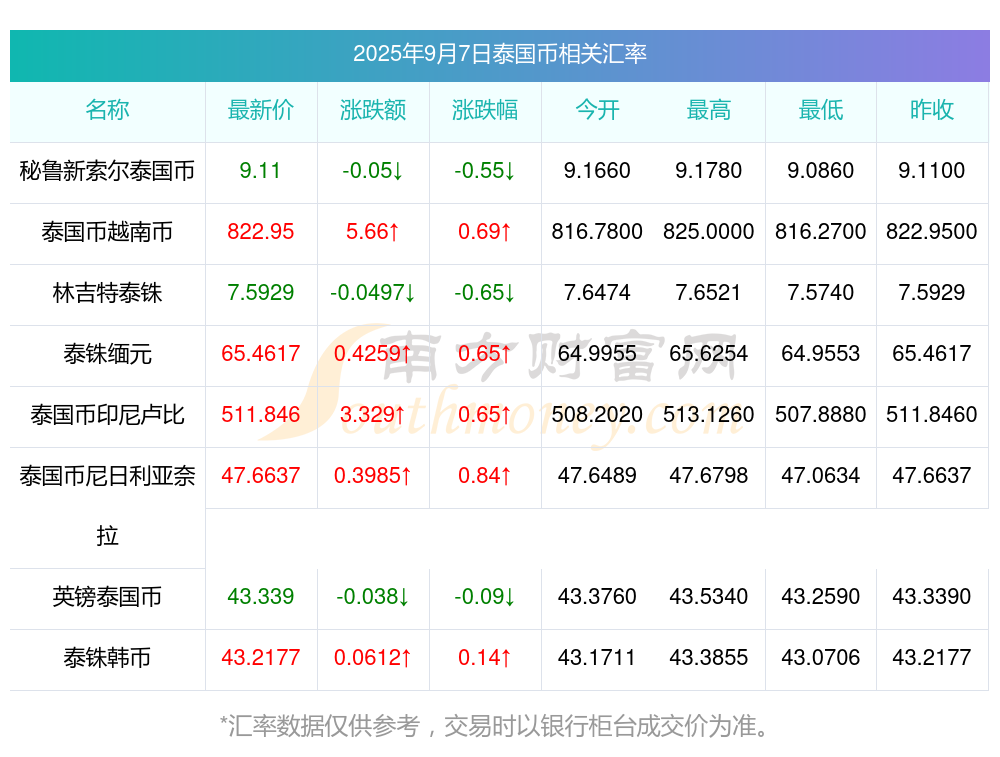The height and width of the screenshot is (757, 1000).
Task: Click change amount -0.05↓
Action: [372, 171]
